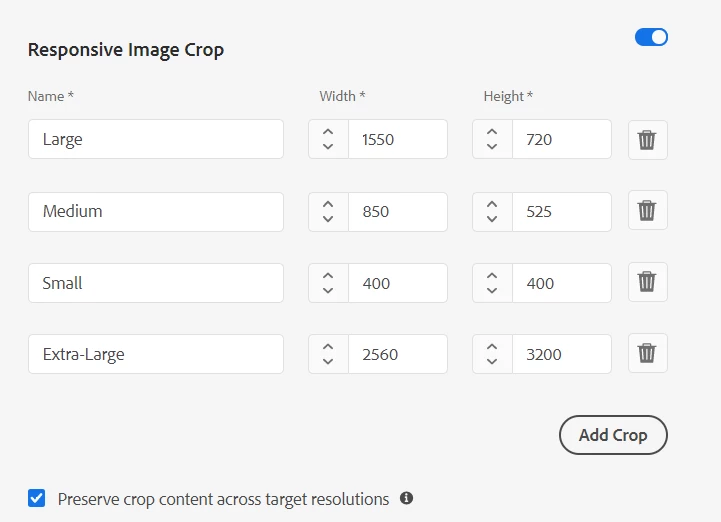This screenshot has width=721, height=522.
Task: Uncheck Preserve crop content across target resolutions
Action: pyautogui.click(x=37, y=498)
